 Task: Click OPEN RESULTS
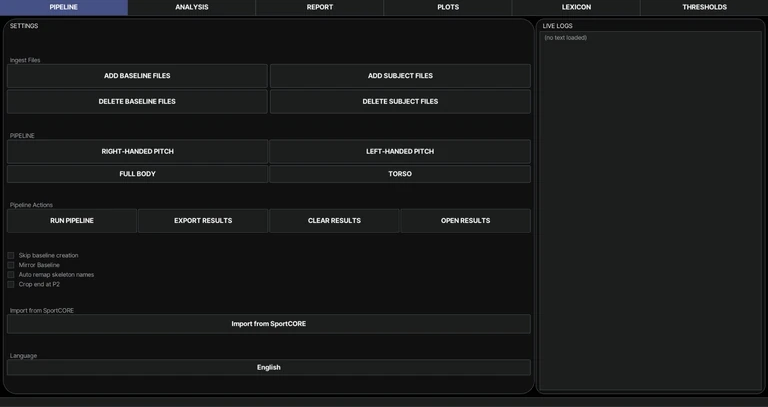pos(465,221)
